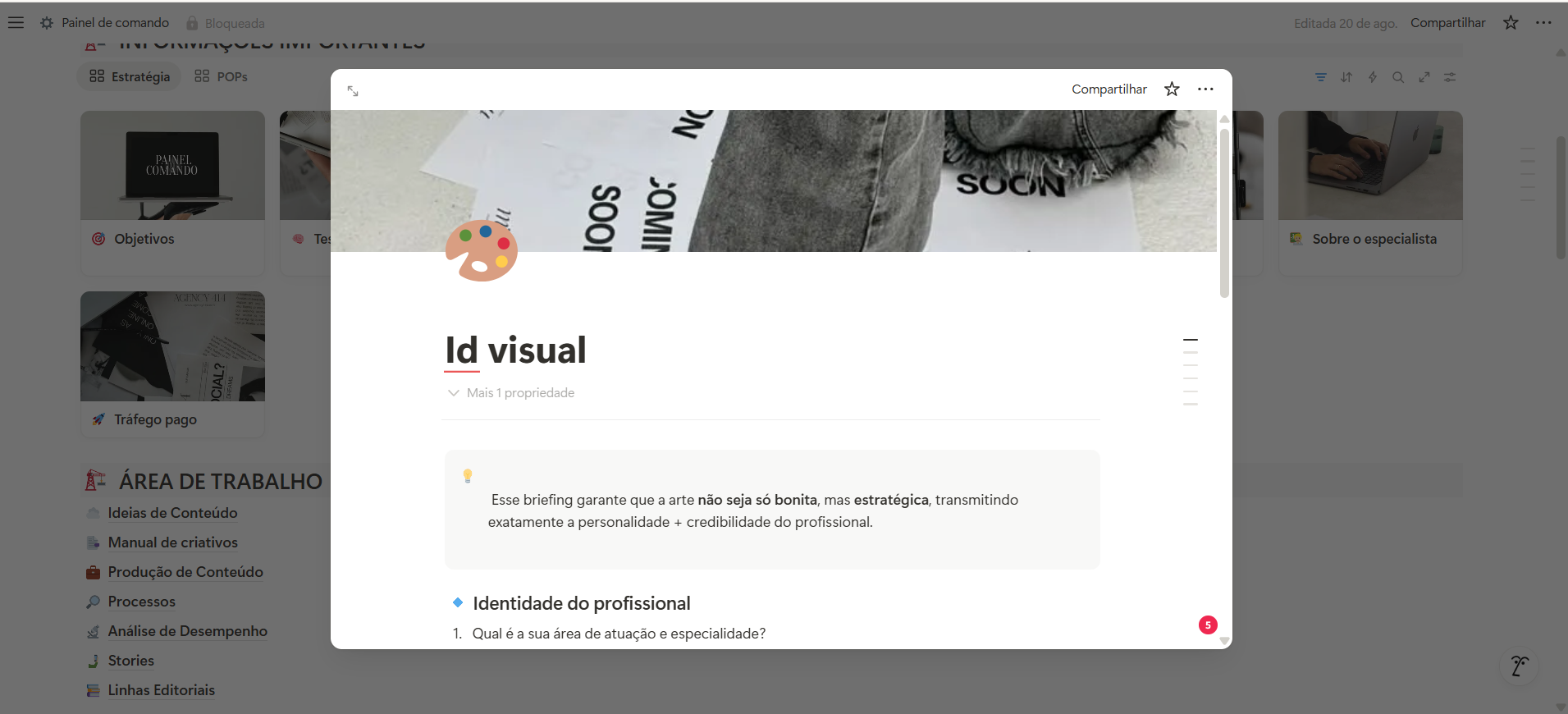Click the ÁREA DE TRABALHO heading
This screenshot has width=1568, height=714.
[220, 482]
